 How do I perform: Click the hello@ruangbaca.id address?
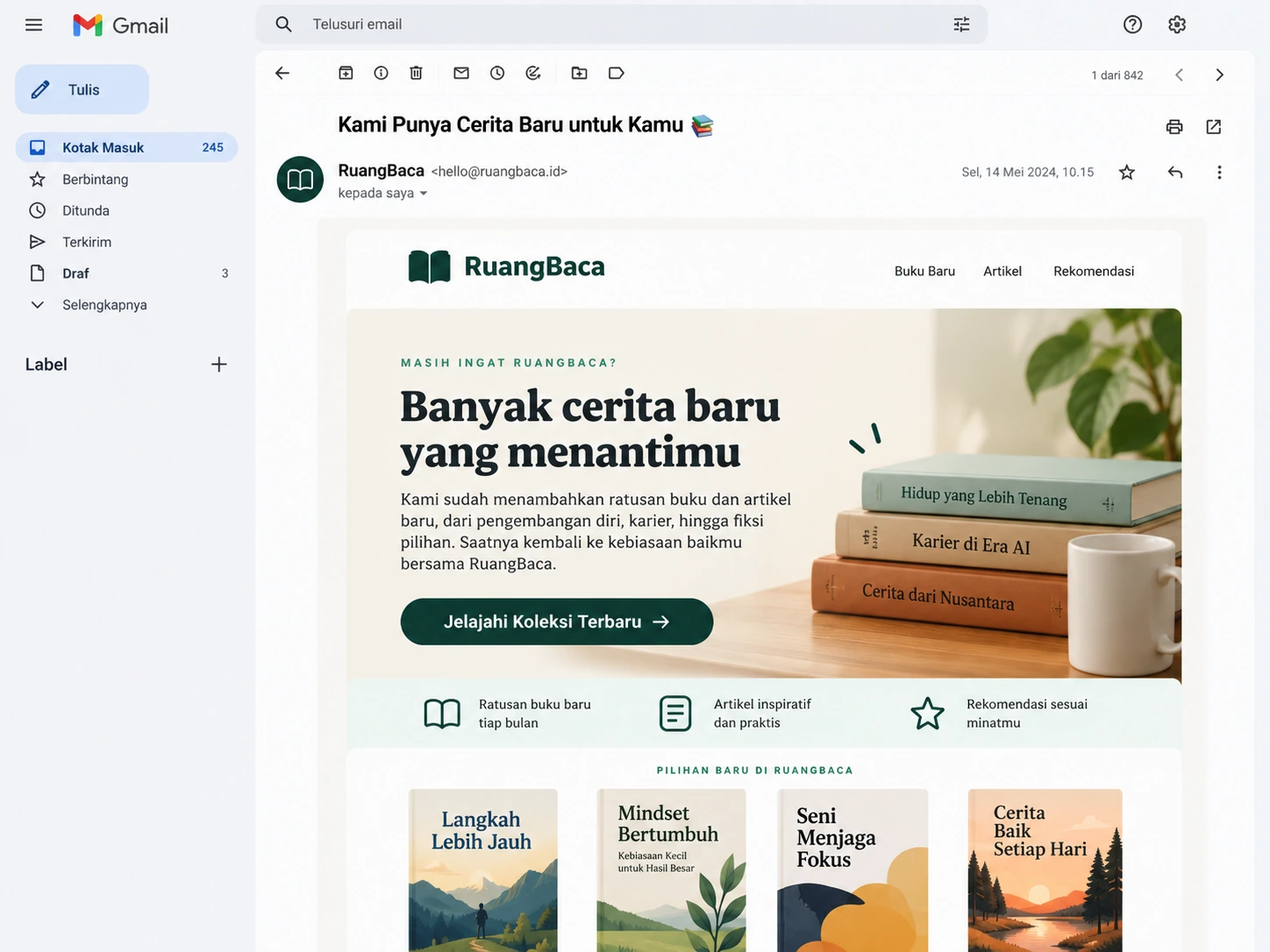[x=499, y=172]
